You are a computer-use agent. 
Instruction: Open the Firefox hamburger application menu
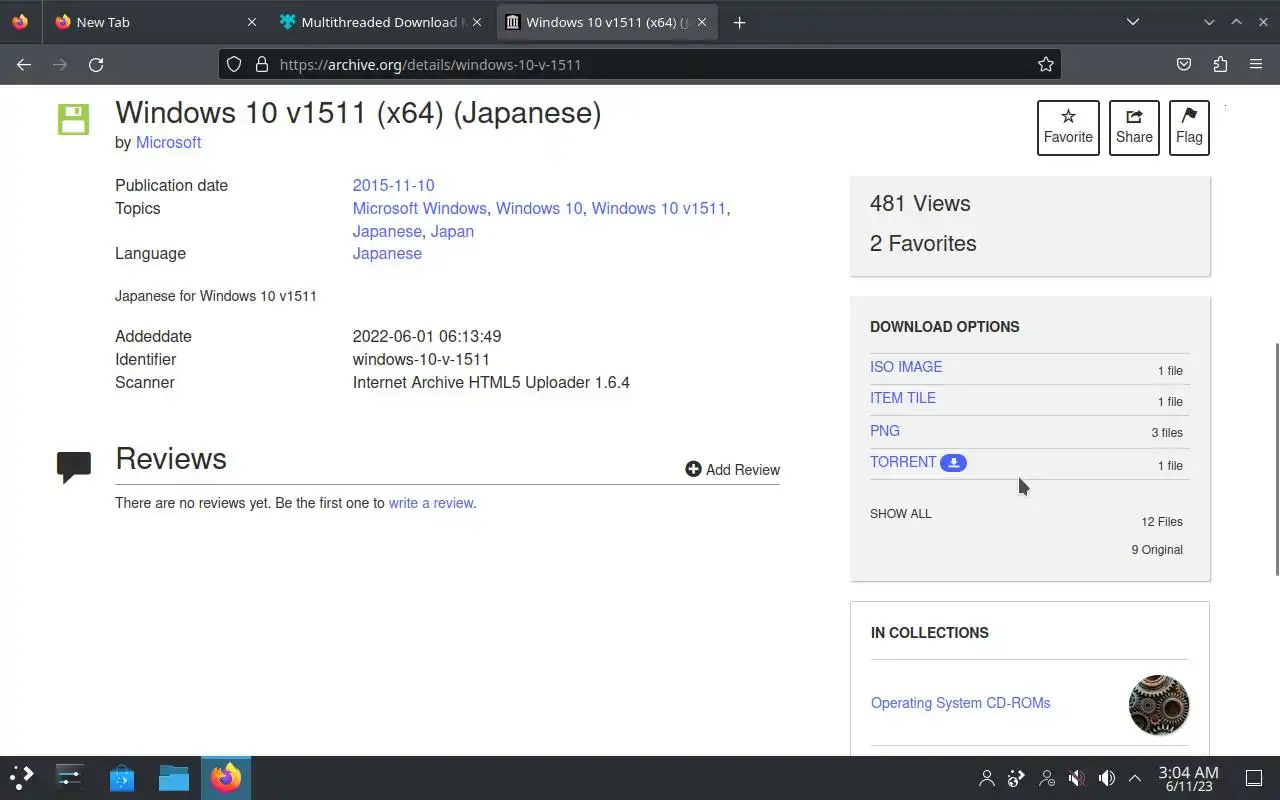coord(1256,64)
